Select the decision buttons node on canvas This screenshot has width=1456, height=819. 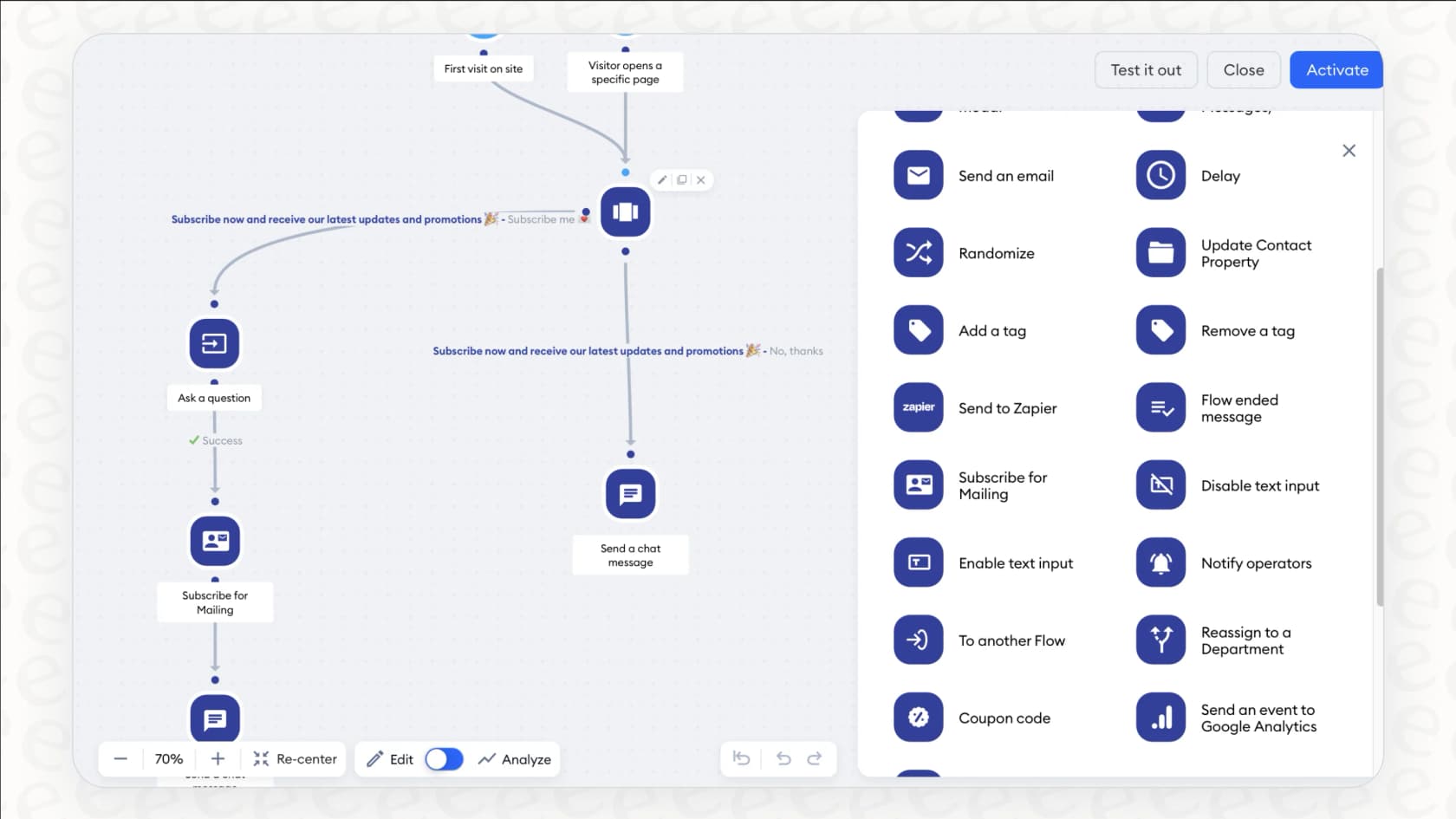click(625, 212)
